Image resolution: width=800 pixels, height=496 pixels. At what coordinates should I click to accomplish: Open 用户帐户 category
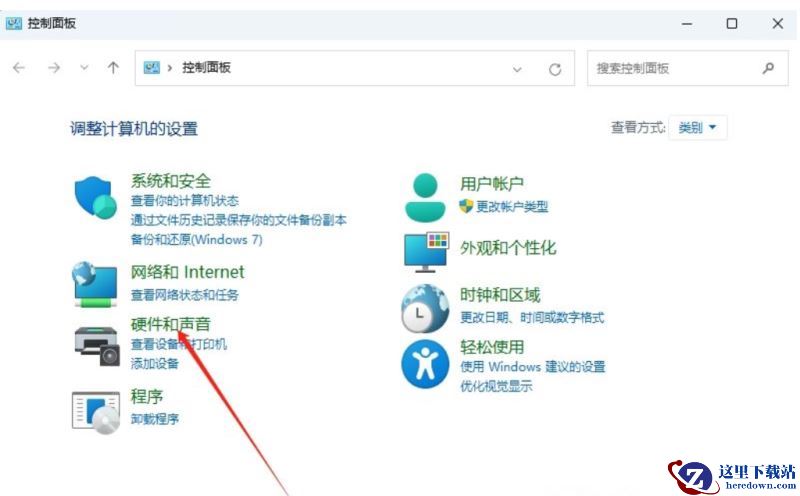tap(492, 183)
